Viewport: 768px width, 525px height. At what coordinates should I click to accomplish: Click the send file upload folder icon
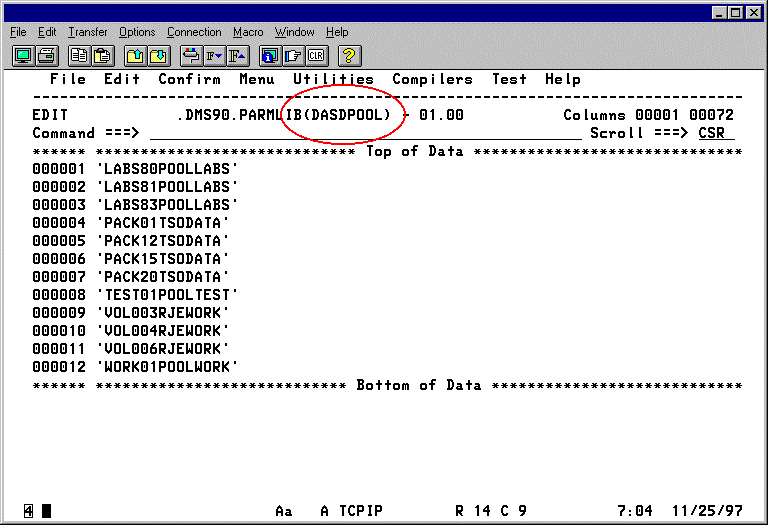[x=134, y=55]
